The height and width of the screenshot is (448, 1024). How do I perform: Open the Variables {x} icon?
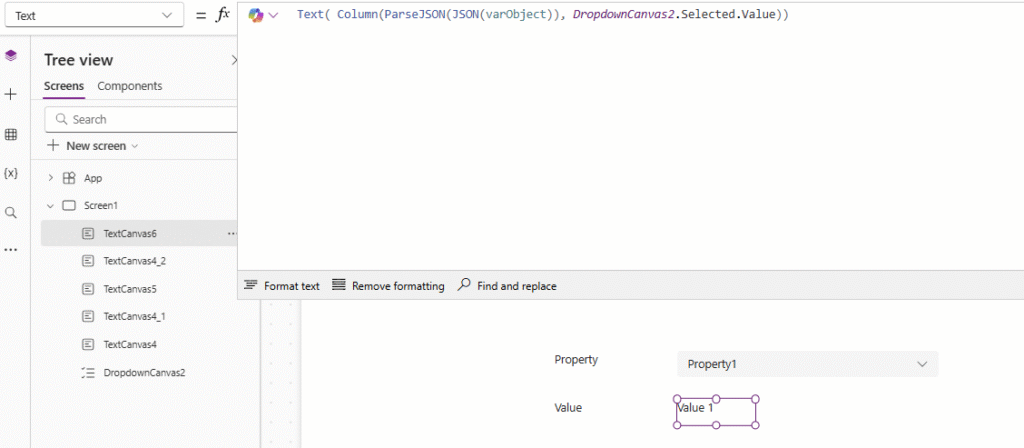(10, 173)
